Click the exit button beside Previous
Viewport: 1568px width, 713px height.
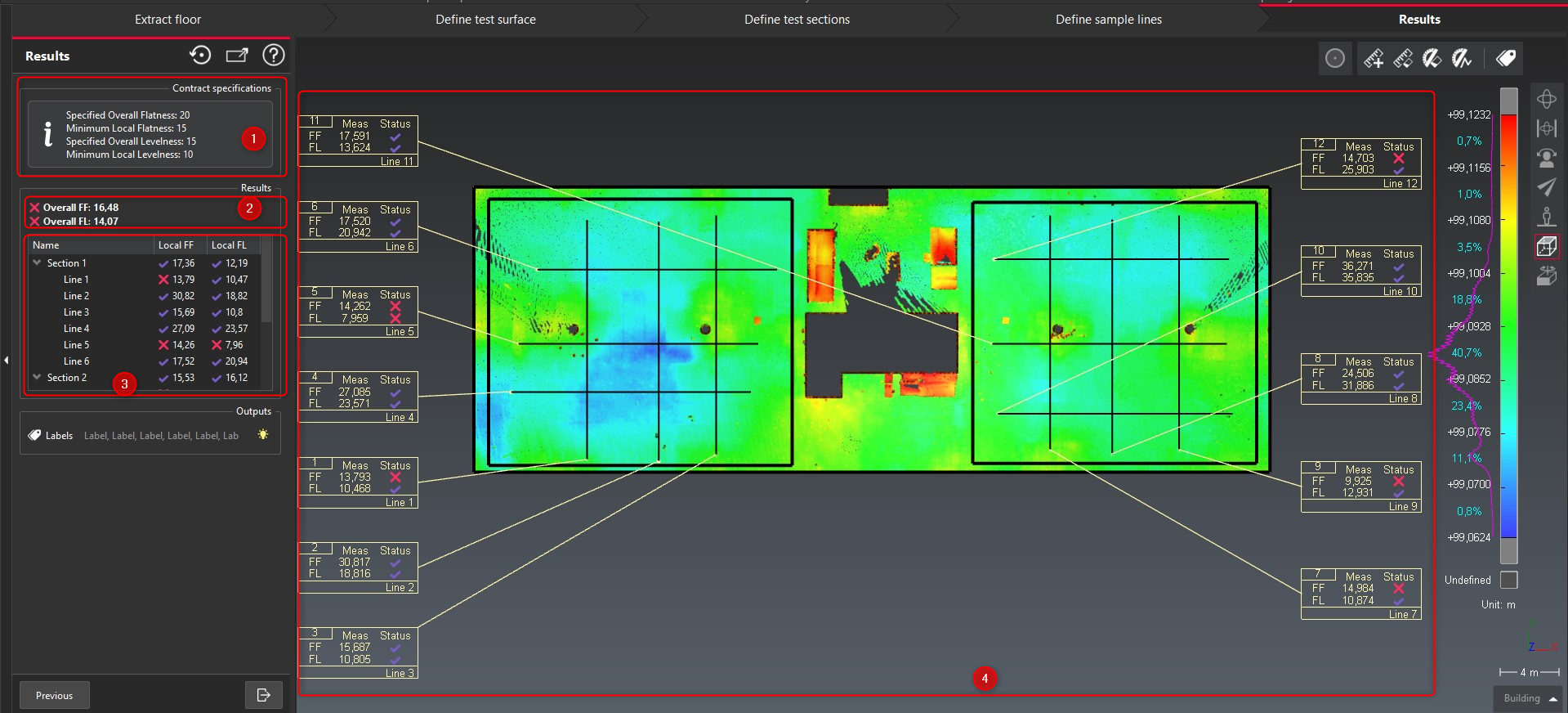(263, 695)
